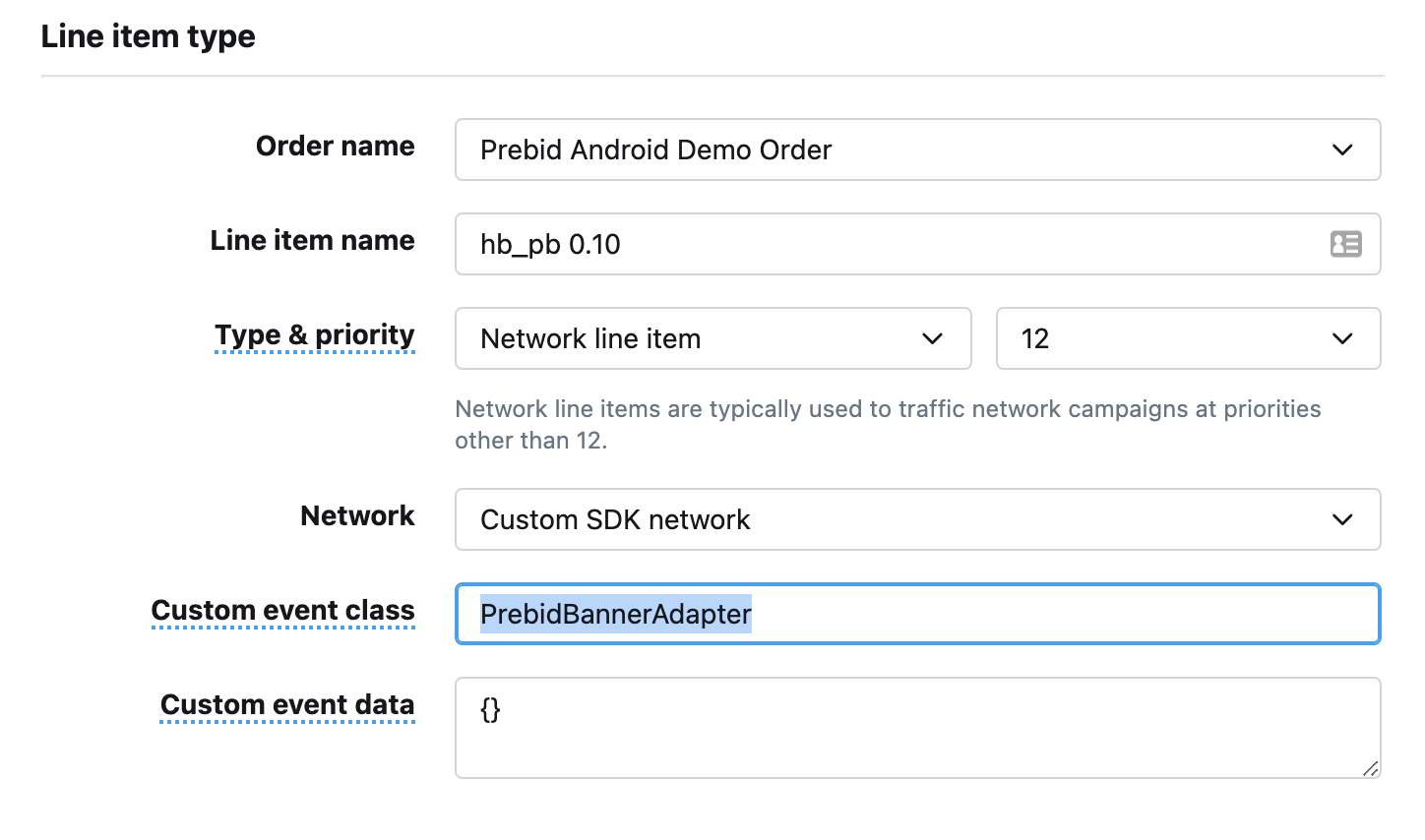Click the Custom event data help label
The height and width of the screenshot is (840, 1425).
click(287, 705)
